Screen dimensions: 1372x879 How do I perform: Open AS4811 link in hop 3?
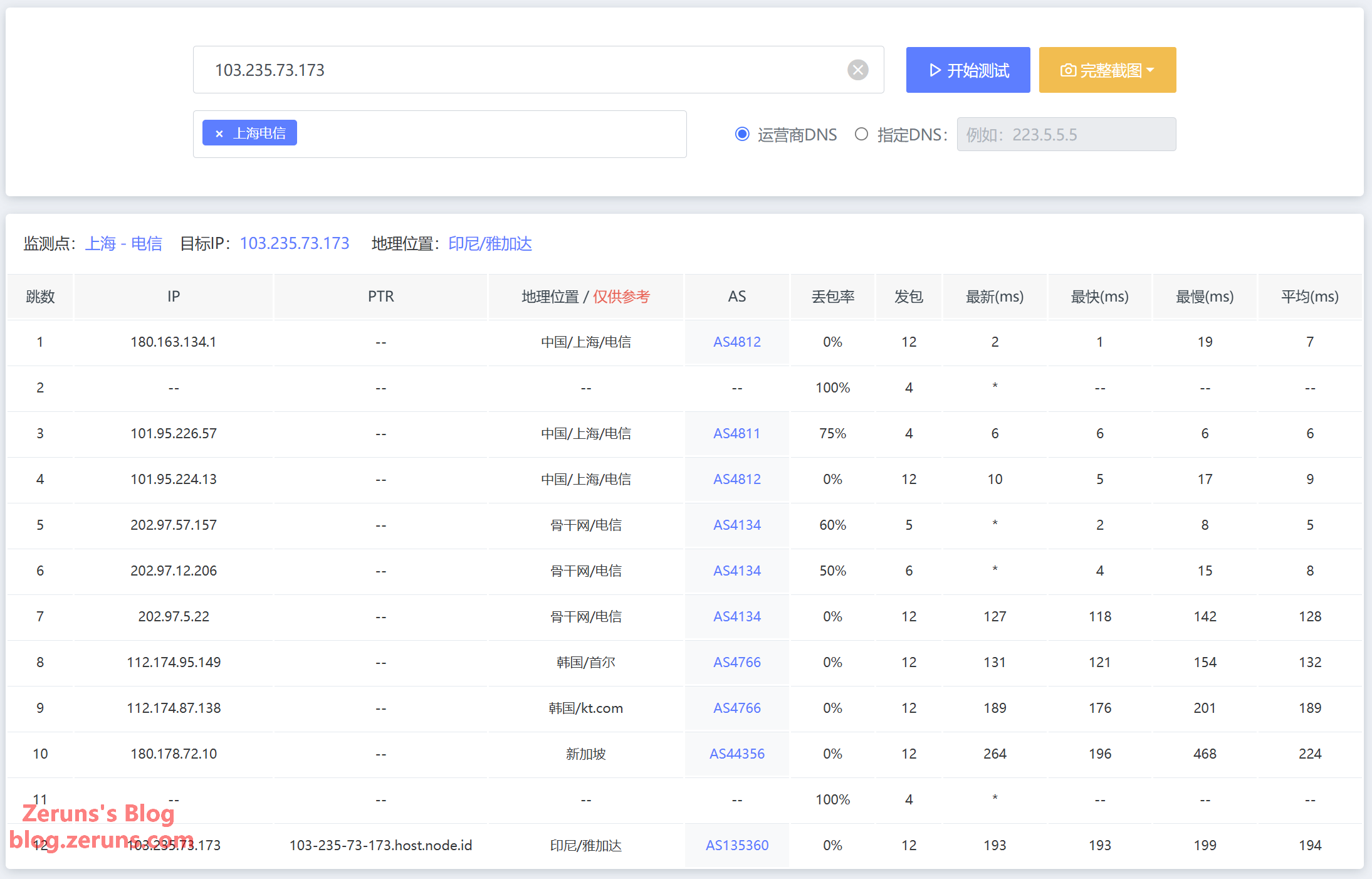tap(736, 433)
